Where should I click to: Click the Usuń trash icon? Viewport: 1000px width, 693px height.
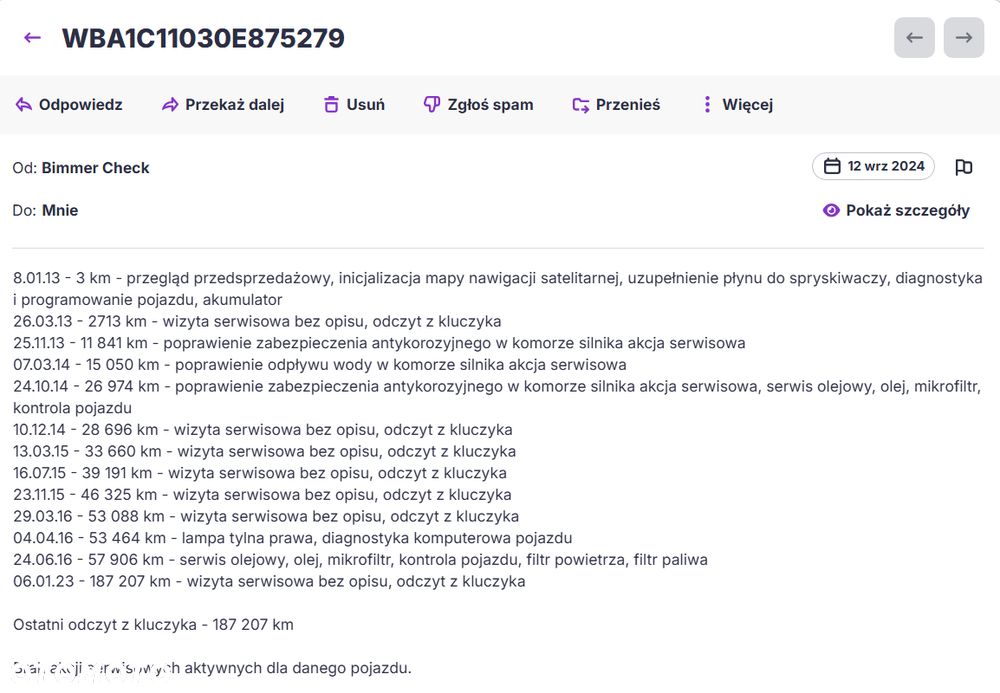pyautogui.click(x=331, y=105)
